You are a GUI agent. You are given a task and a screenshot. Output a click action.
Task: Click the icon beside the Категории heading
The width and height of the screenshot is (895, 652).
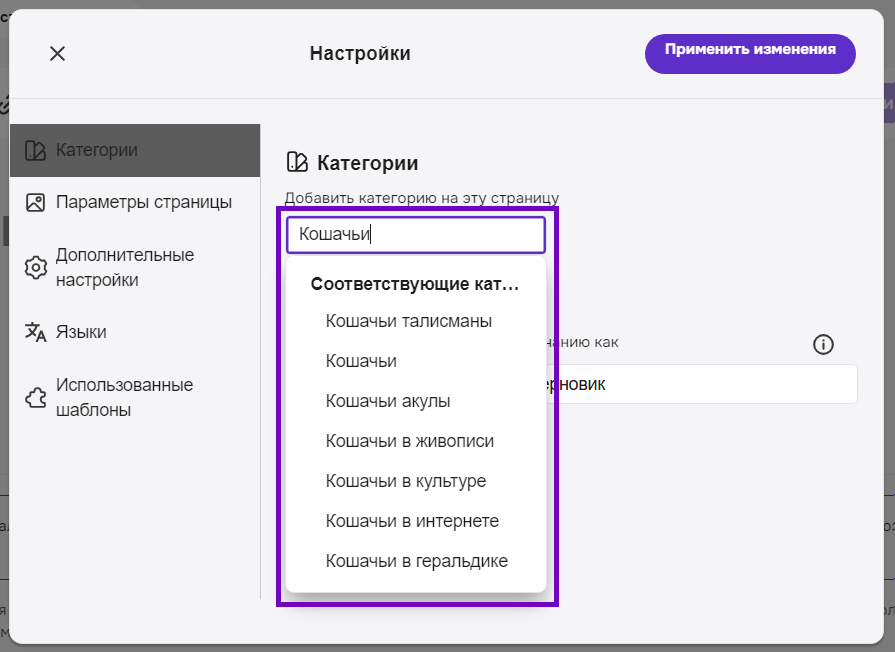pyautogui.click(x=297, y=162)
